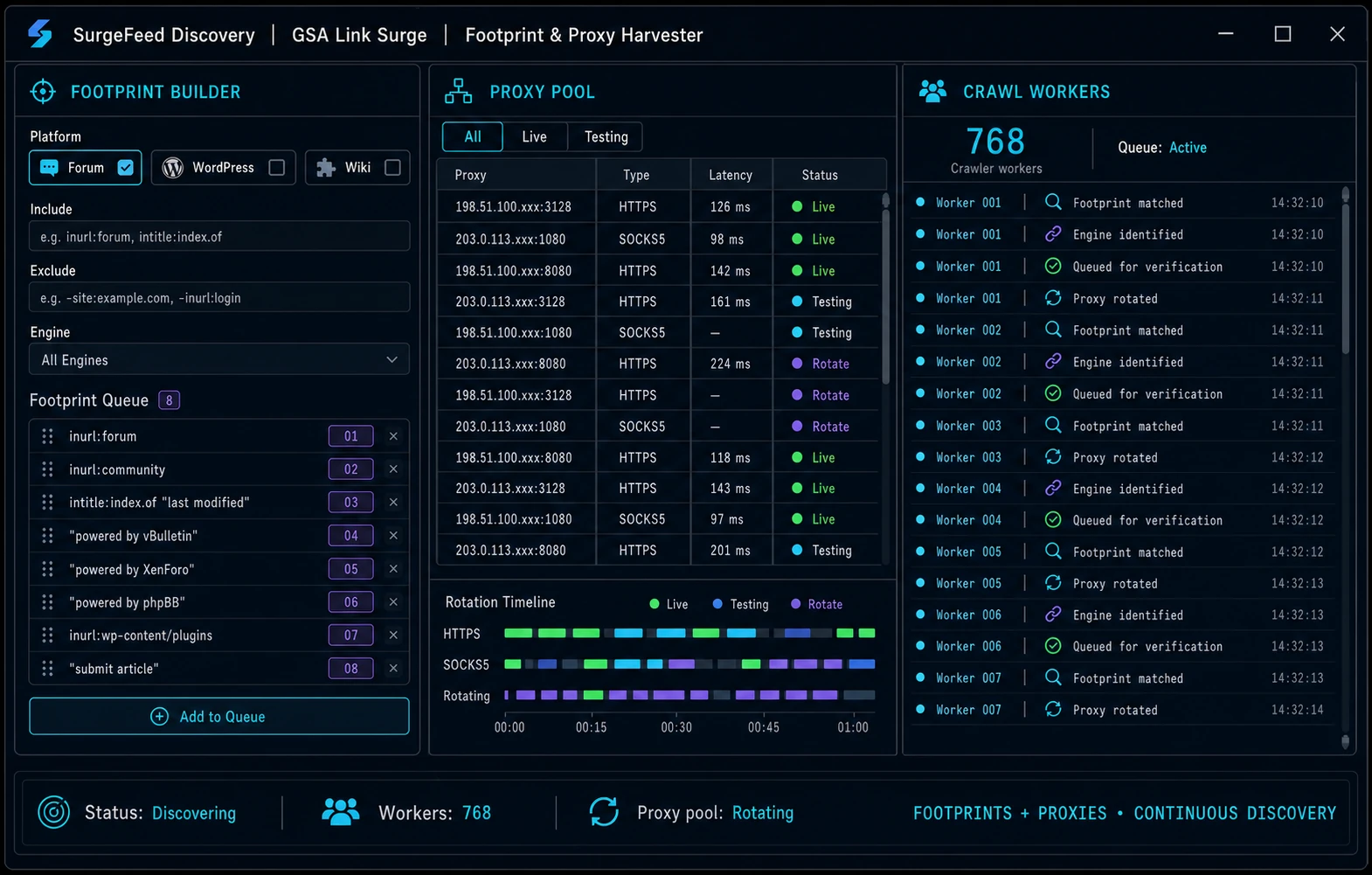Click magnifier icon on Worker 007 Footprint matched
Viewport: 1372px width, 875px height.
1054,677
